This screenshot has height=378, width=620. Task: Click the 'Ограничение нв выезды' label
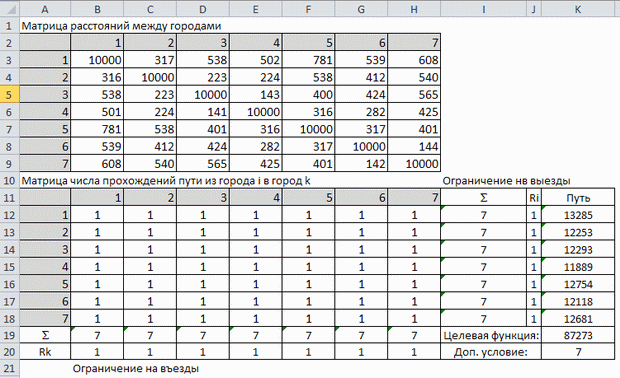(x=506, y=181)
